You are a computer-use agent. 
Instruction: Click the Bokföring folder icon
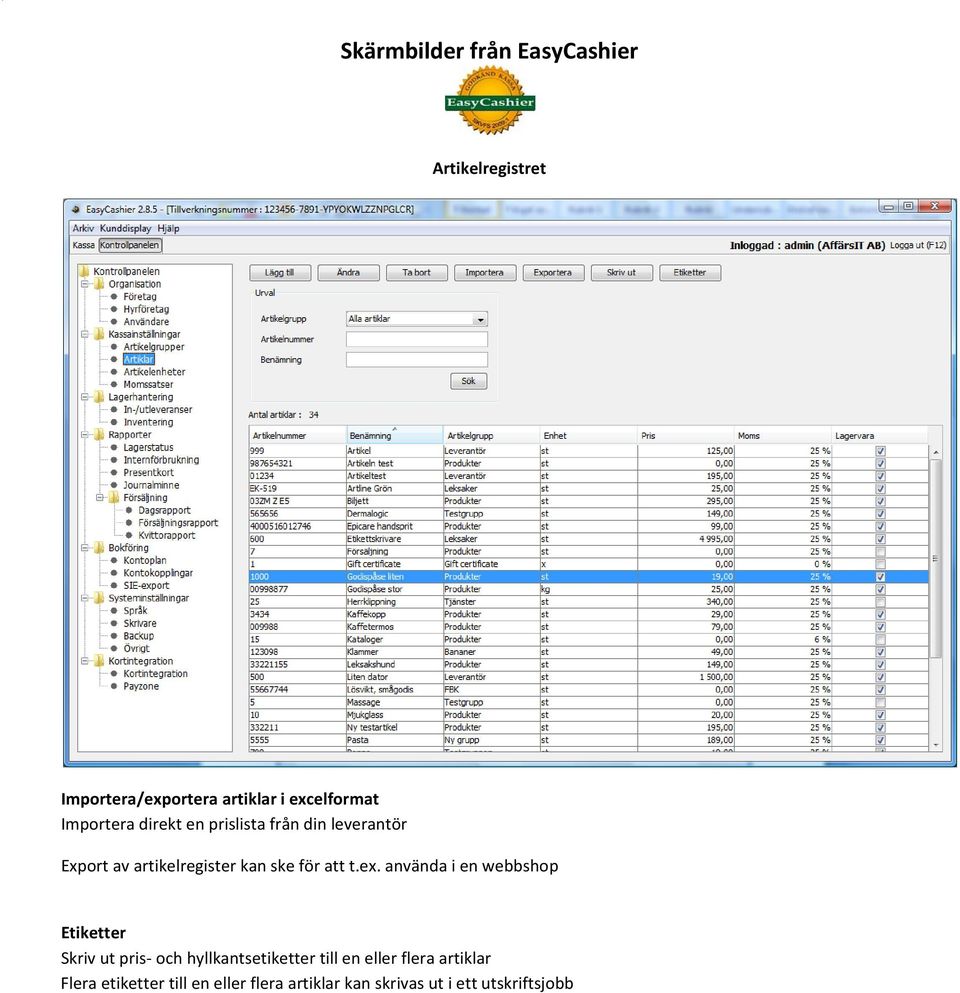tap(99, 548)
